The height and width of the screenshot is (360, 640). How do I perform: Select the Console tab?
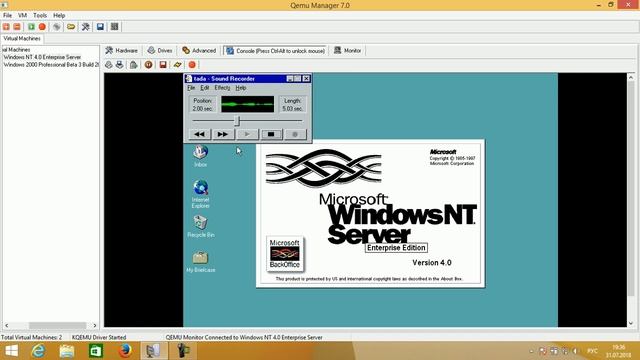click(x=276, y=51)
